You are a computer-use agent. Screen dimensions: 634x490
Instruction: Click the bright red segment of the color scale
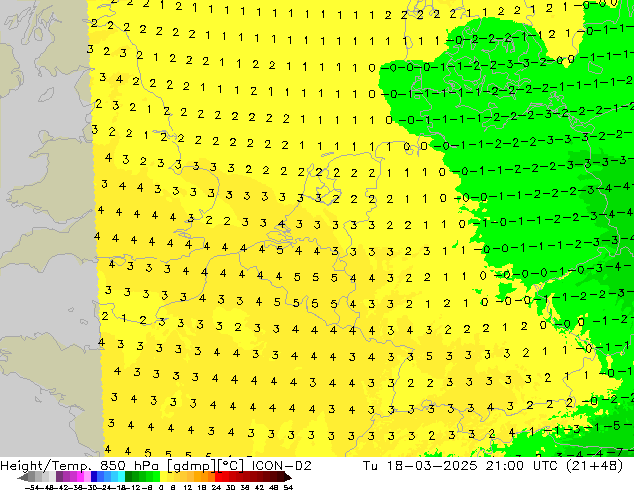click(x=218, y=477)
